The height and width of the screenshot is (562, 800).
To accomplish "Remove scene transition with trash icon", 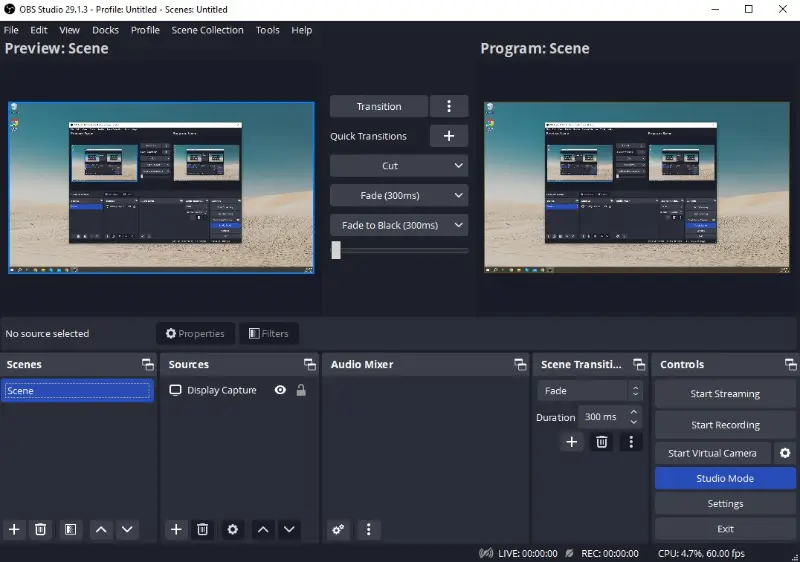I will pyautogui.click(x=602, y=442).
